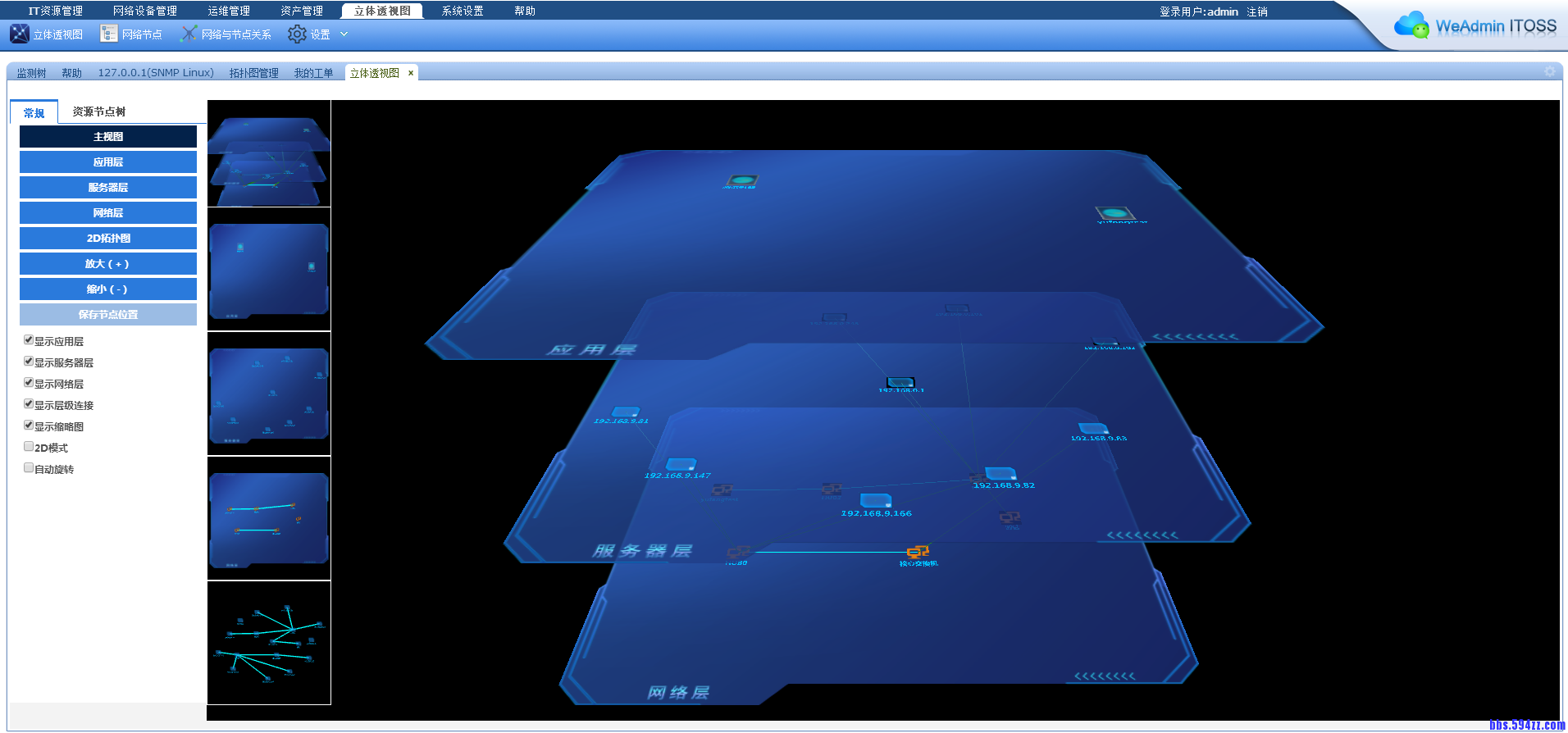Screen dimensions: 1568x733
Task: Open the 网络节点 toolbar icon
Action: 108,34
